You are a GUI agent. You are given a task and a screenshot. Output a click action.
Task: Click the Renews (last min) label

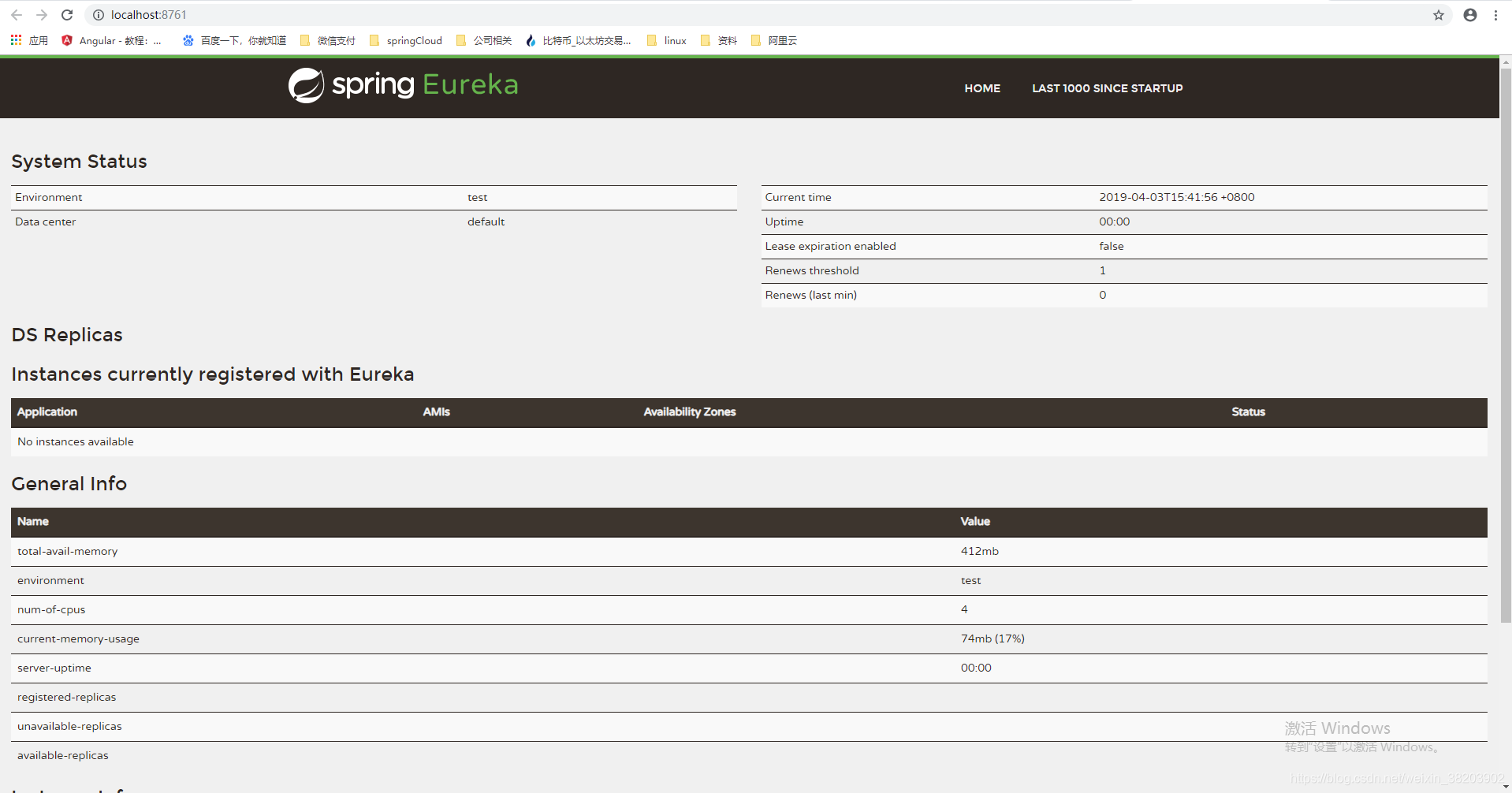[x=811, y=295]
